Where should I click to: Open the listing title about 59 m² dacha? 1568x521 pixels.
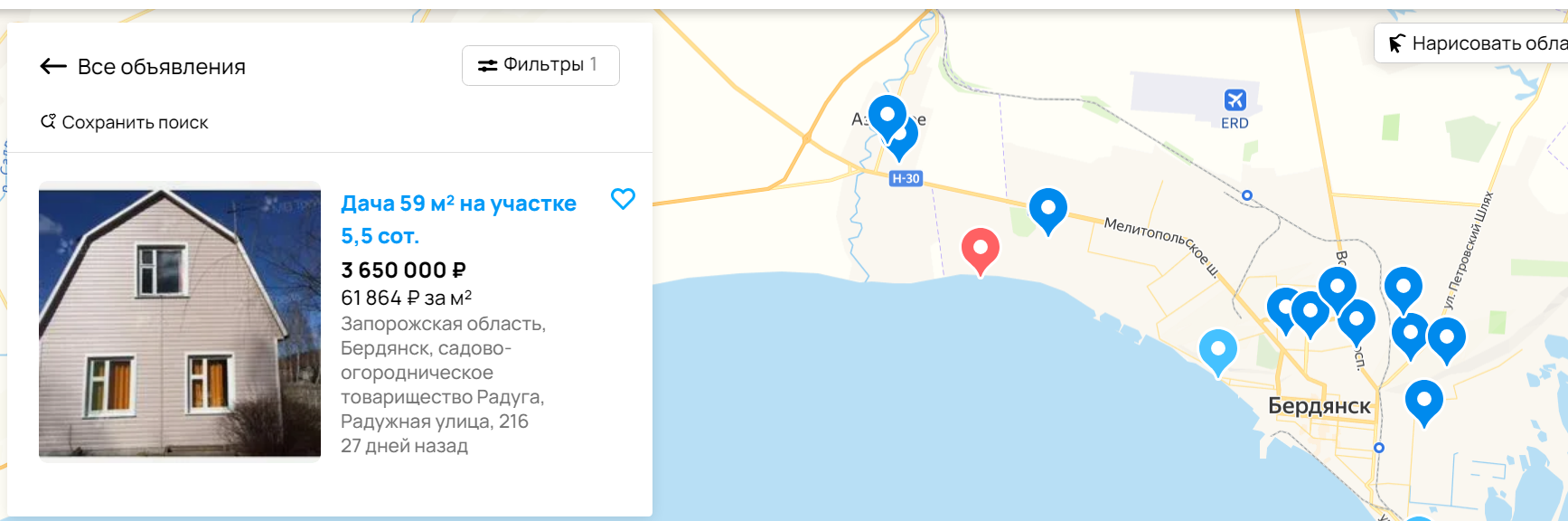click(x=458, y=219)
